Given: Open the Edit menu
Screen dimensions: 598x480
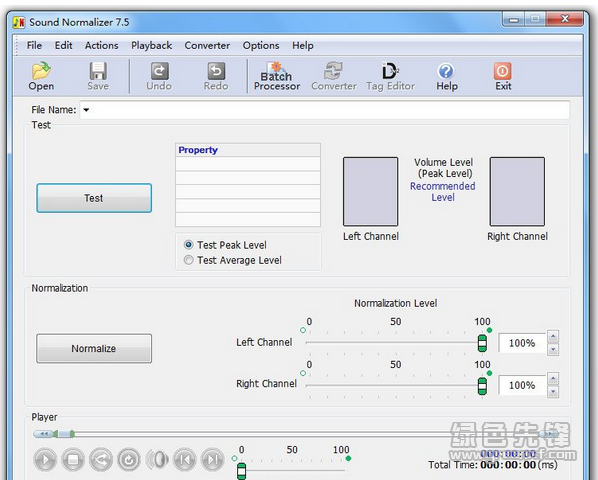Looking at the screenshot, I should [63, 45].
